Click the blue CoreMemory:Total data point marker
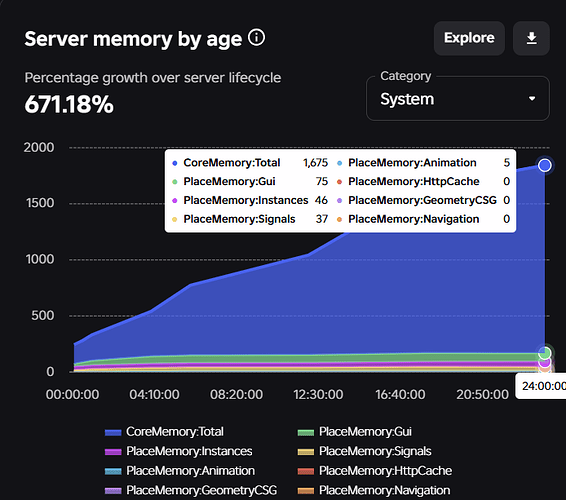The height and width of the screenshot is (500, 566). (x=545, y=165)
